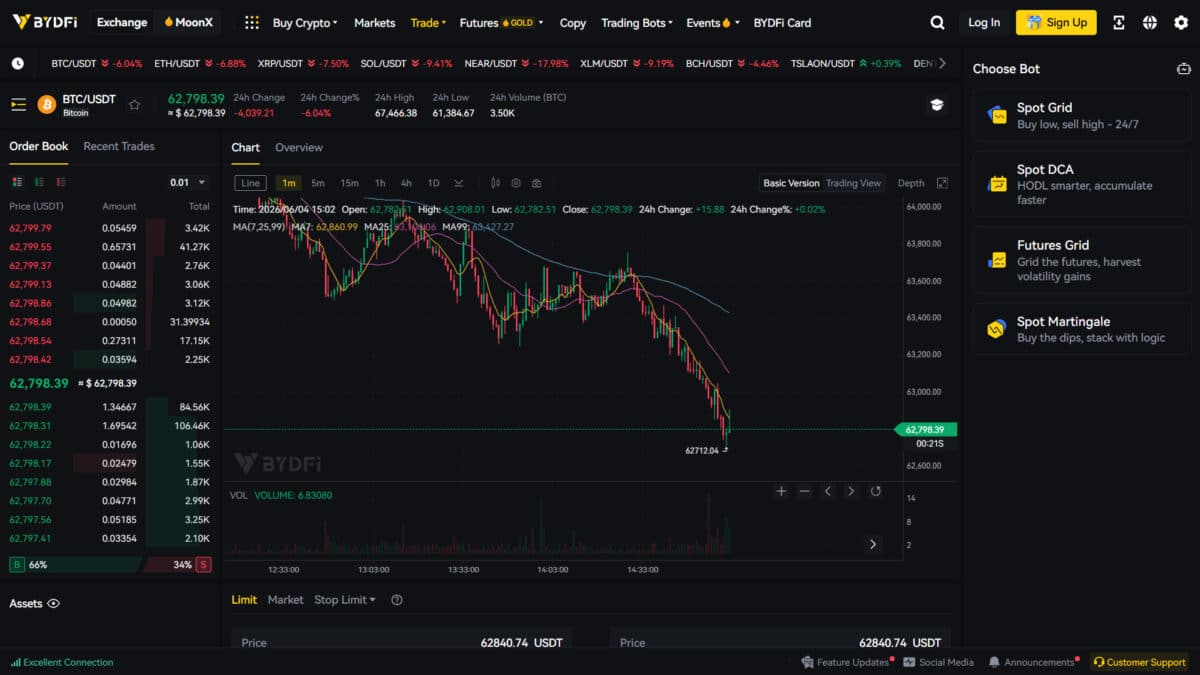The width and height of the screenshot is (1200, 675).
Task: Expand more chart intervals arrow
Action: [x=459, y=183]
